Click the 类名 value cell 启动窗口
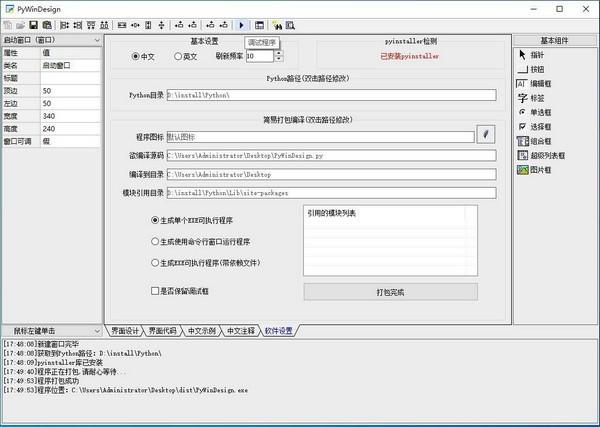Image resolution: width=600 pixels, height=427 pixels. [71, 65]
